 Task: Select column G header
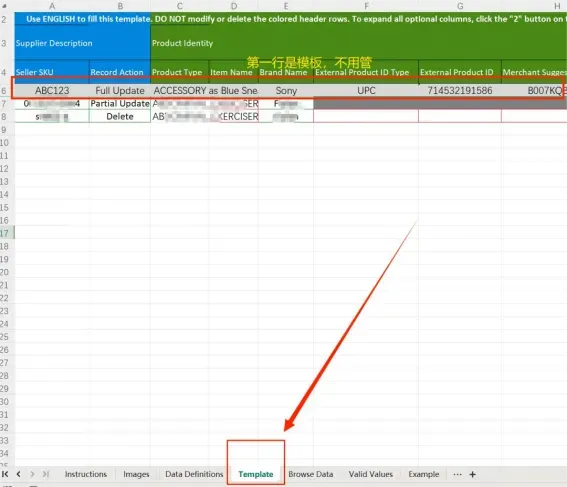click(x=460, y=6)
